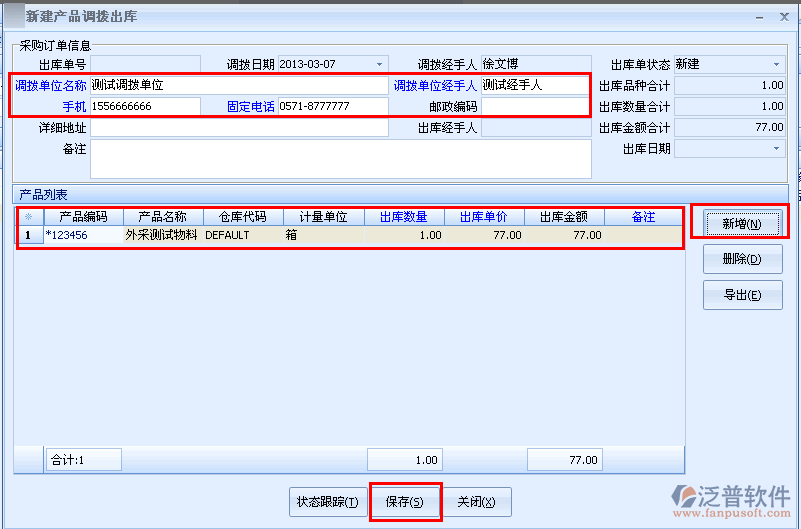This screenshot has width=801, height=529.
Task: Click the 调拨单位经手人 link label
Action: click(435, 86)
